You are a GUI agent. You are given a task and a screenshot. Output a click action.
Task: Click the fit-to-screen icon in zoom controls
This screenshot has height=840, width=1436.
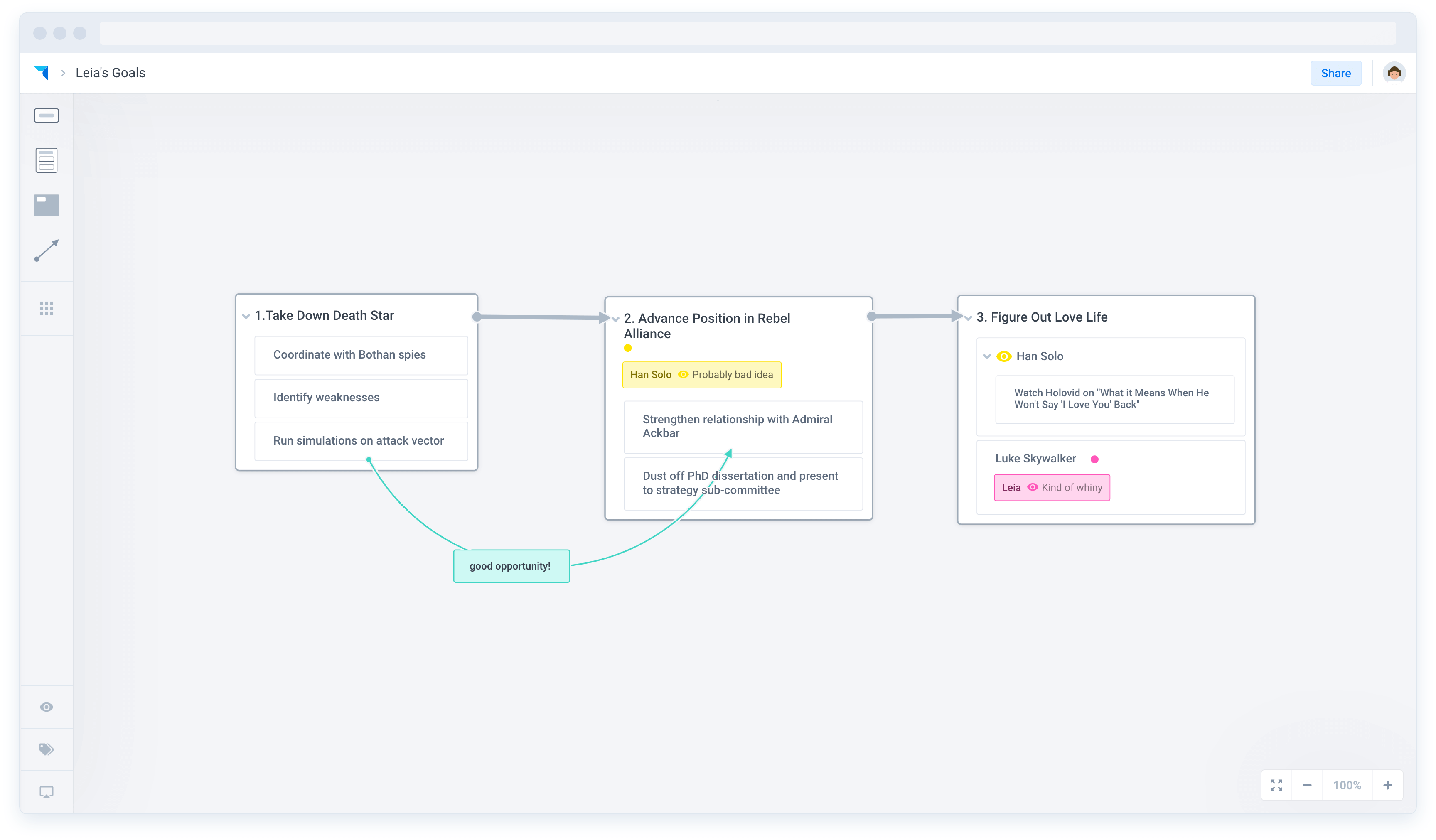(x=1276, y=785)
